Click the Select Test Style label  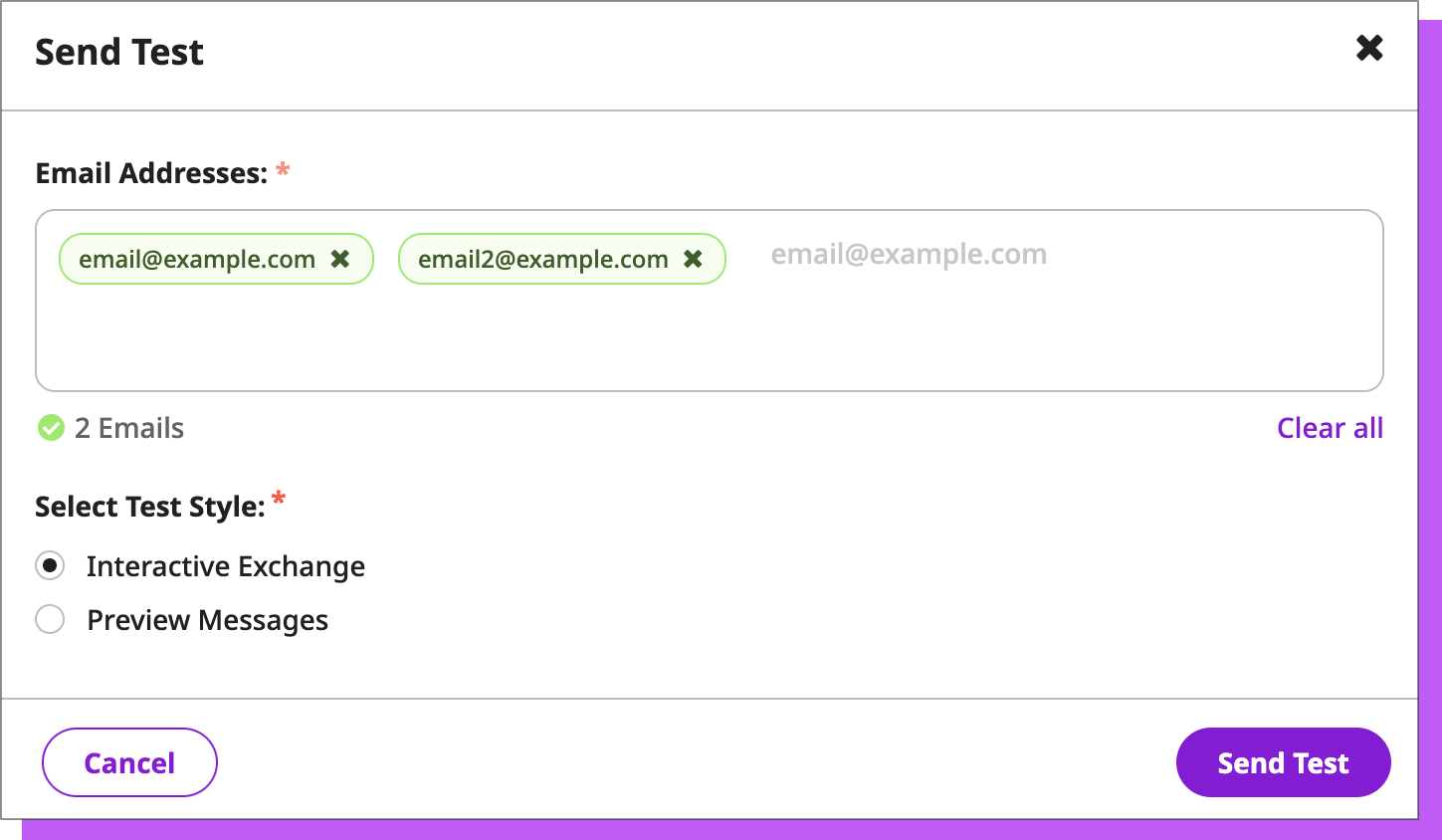[x=150, y=507]
